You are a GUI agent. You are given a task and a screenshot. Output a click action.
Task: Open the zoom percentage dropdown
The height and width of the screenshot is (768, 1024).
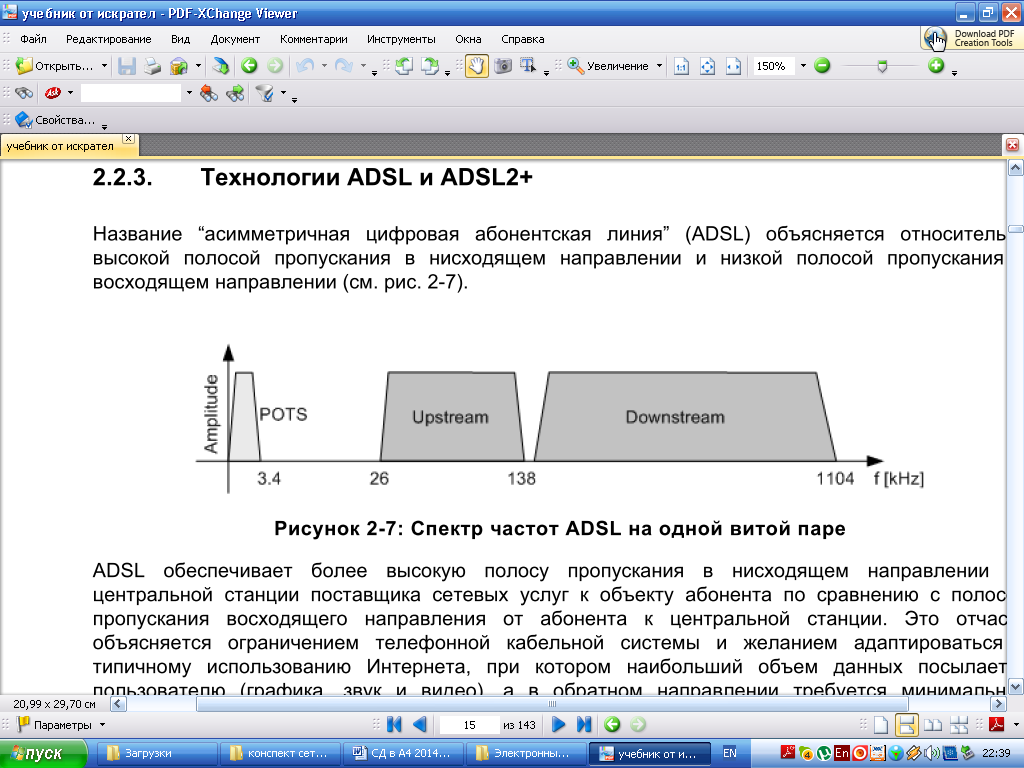point(803,66)
